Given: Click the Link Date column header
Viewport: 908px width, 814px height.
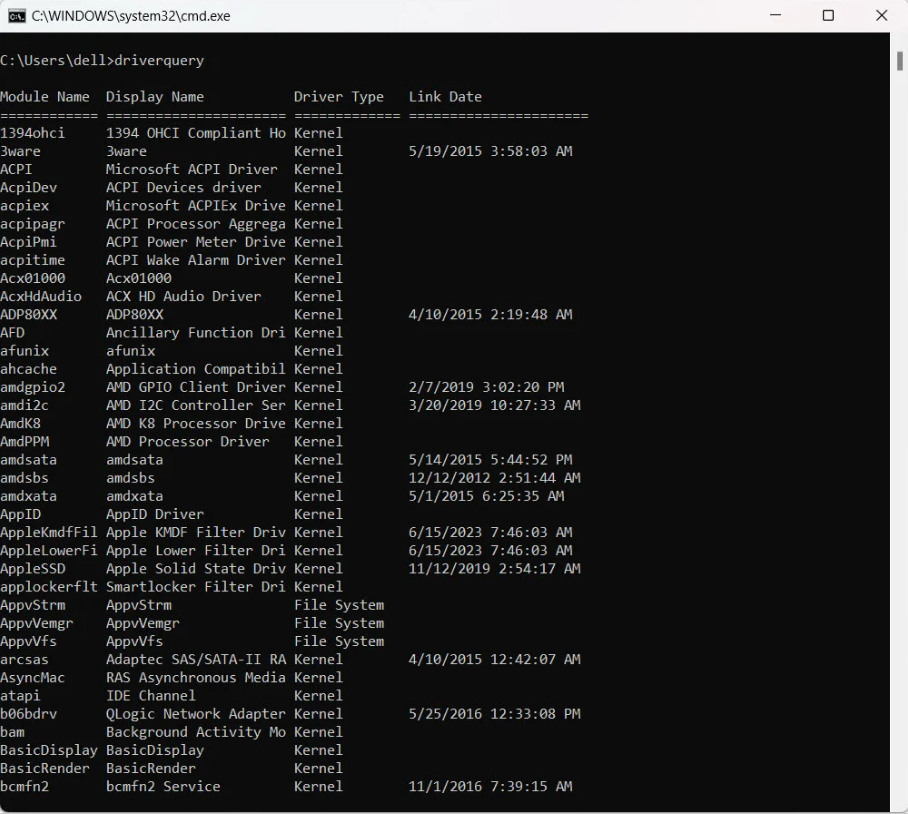Looking at the screenshot, I should 445,97.
